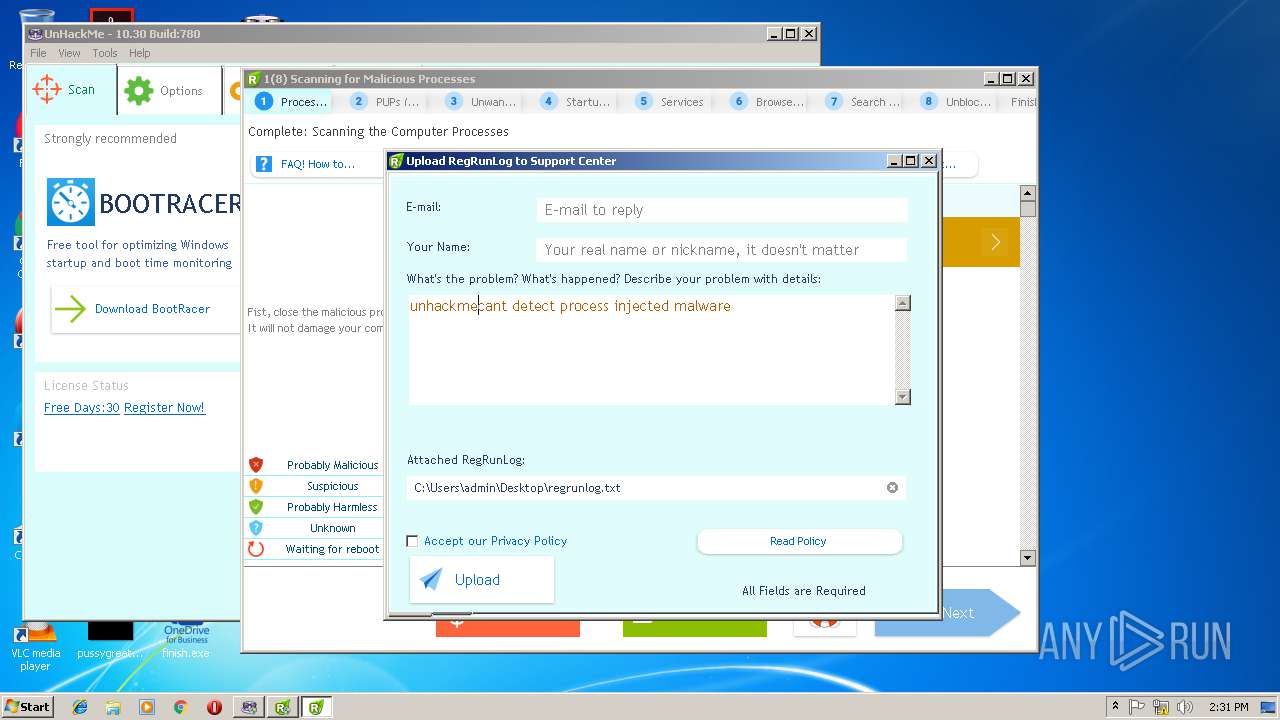This screenshot has width=1280, height=720.
Task: Open Windows Media Player from the taskbar
Action: tap(147, 707)
